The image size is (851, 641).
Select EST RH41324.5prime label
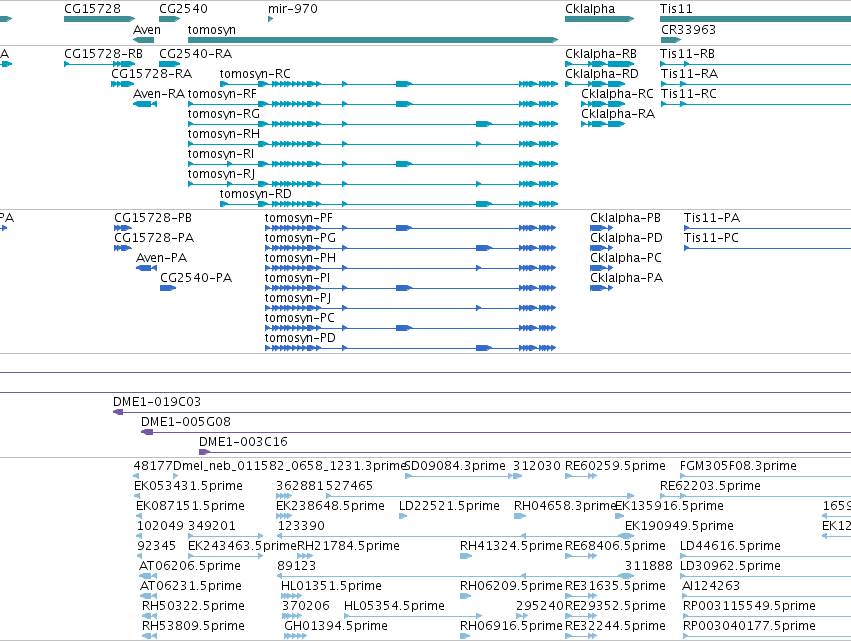click(x=511, y=547)
